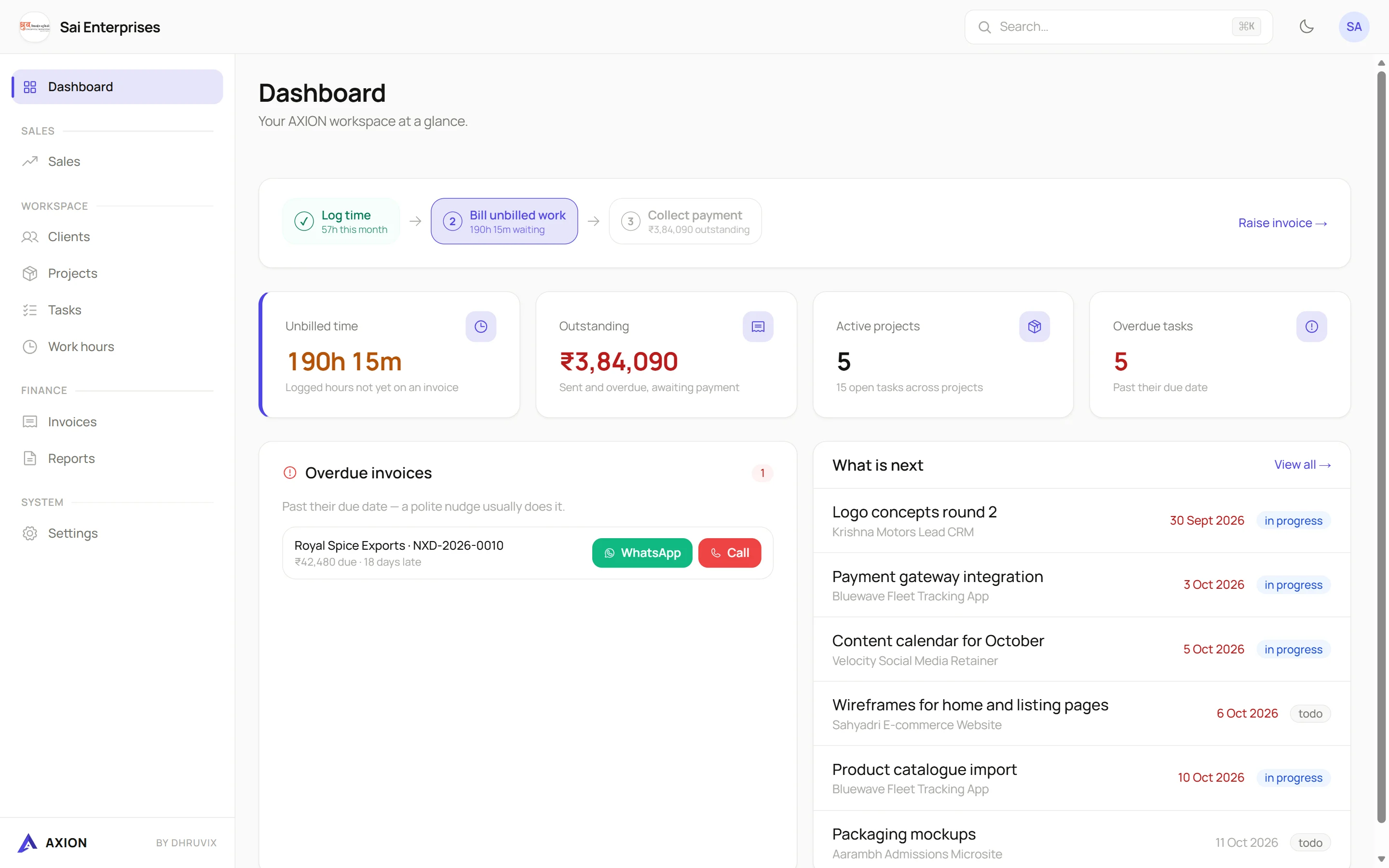The height and width of the screenshot is (868, 1389).
Task: Click the Raise invoice link
Action: point(1282,223)
